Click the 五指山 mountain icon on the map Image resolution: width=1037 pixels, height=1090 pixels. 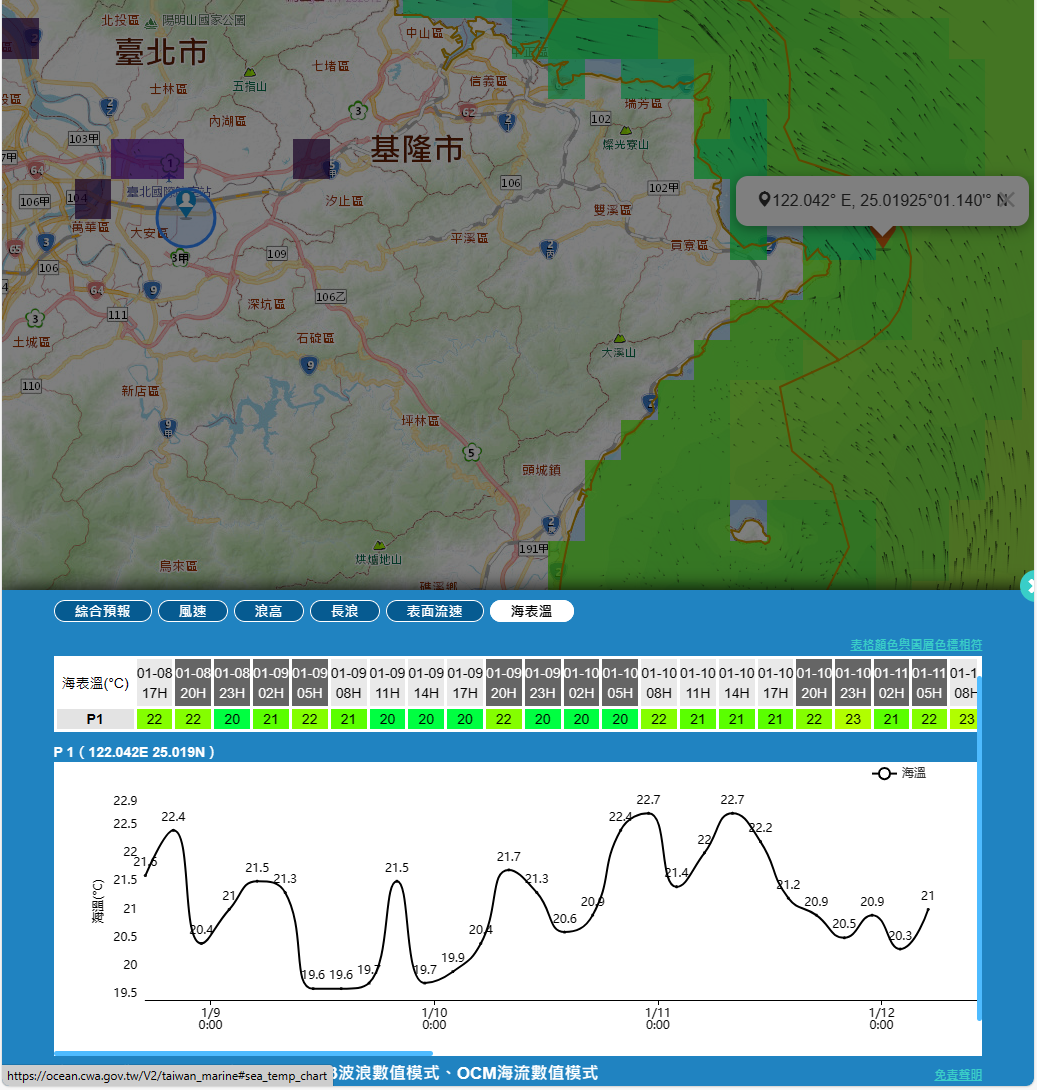coord(249,73)
